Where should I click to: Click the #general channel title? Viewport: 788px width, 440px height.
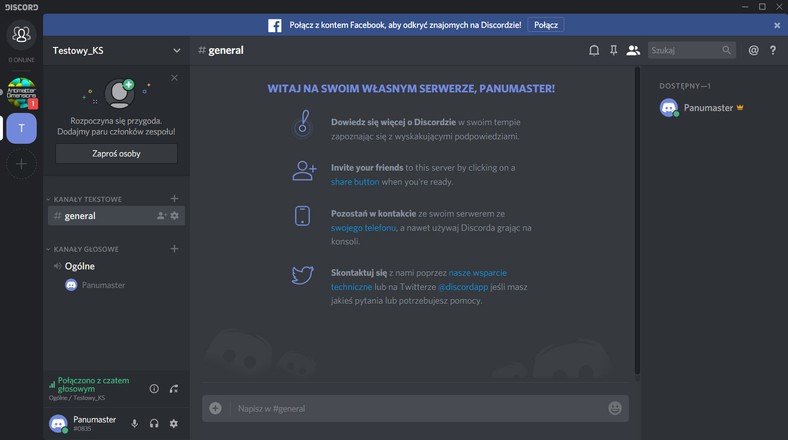(221, 50)
